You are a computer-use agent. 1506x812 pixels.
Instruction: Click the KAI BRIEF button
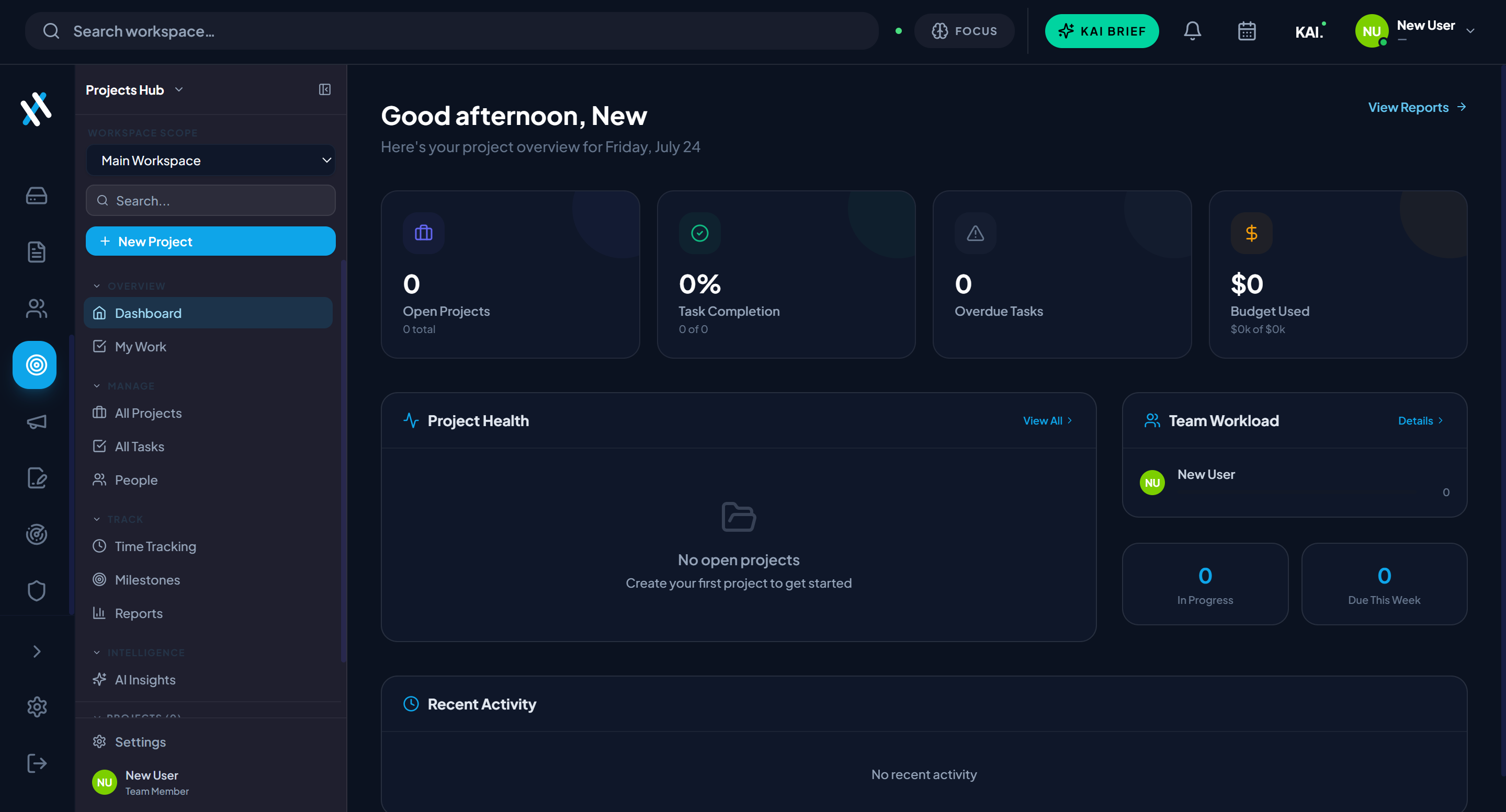1102,31
